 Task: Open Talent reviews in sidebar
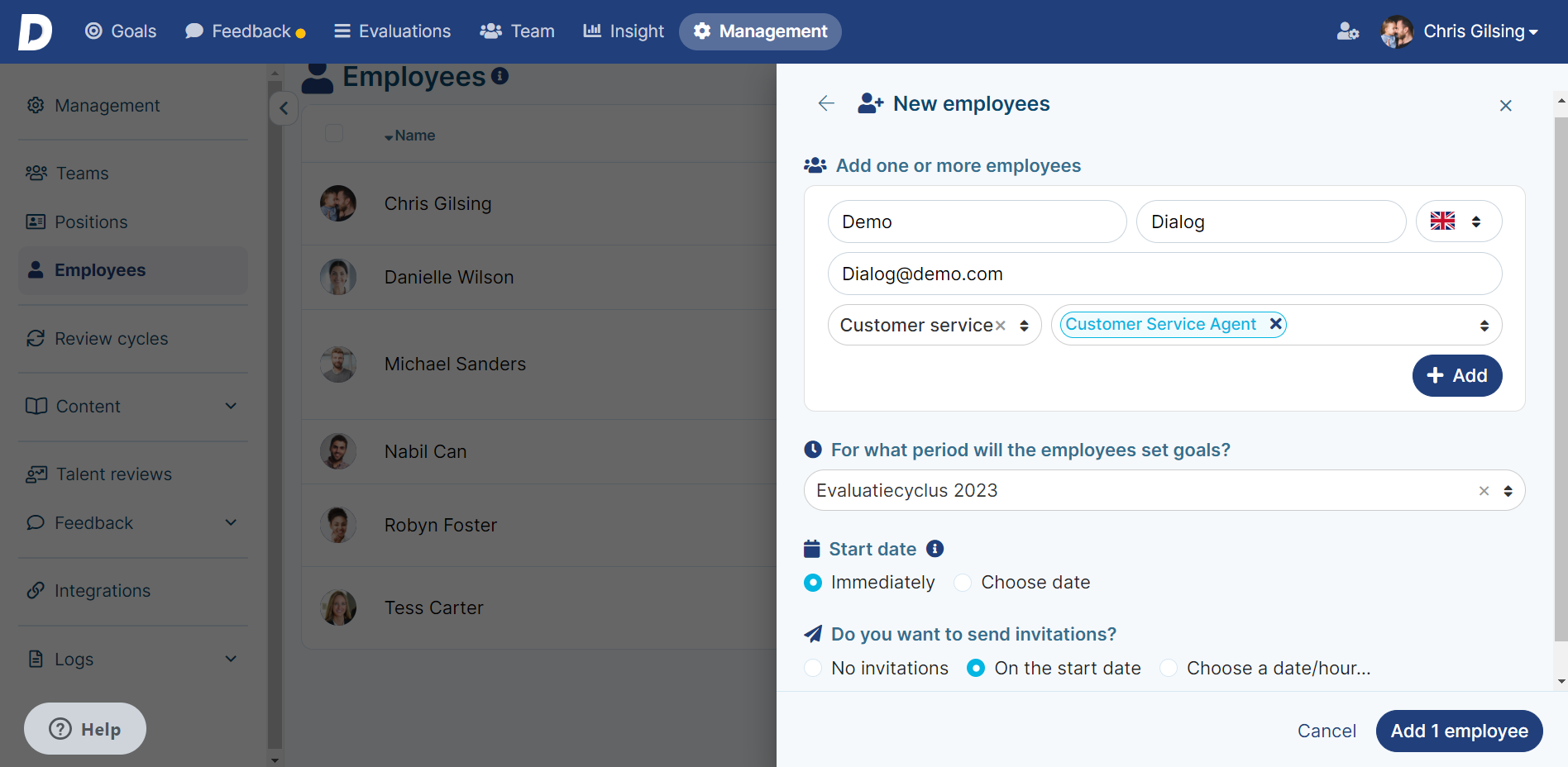pyautogui.click(x=133, y=474)
